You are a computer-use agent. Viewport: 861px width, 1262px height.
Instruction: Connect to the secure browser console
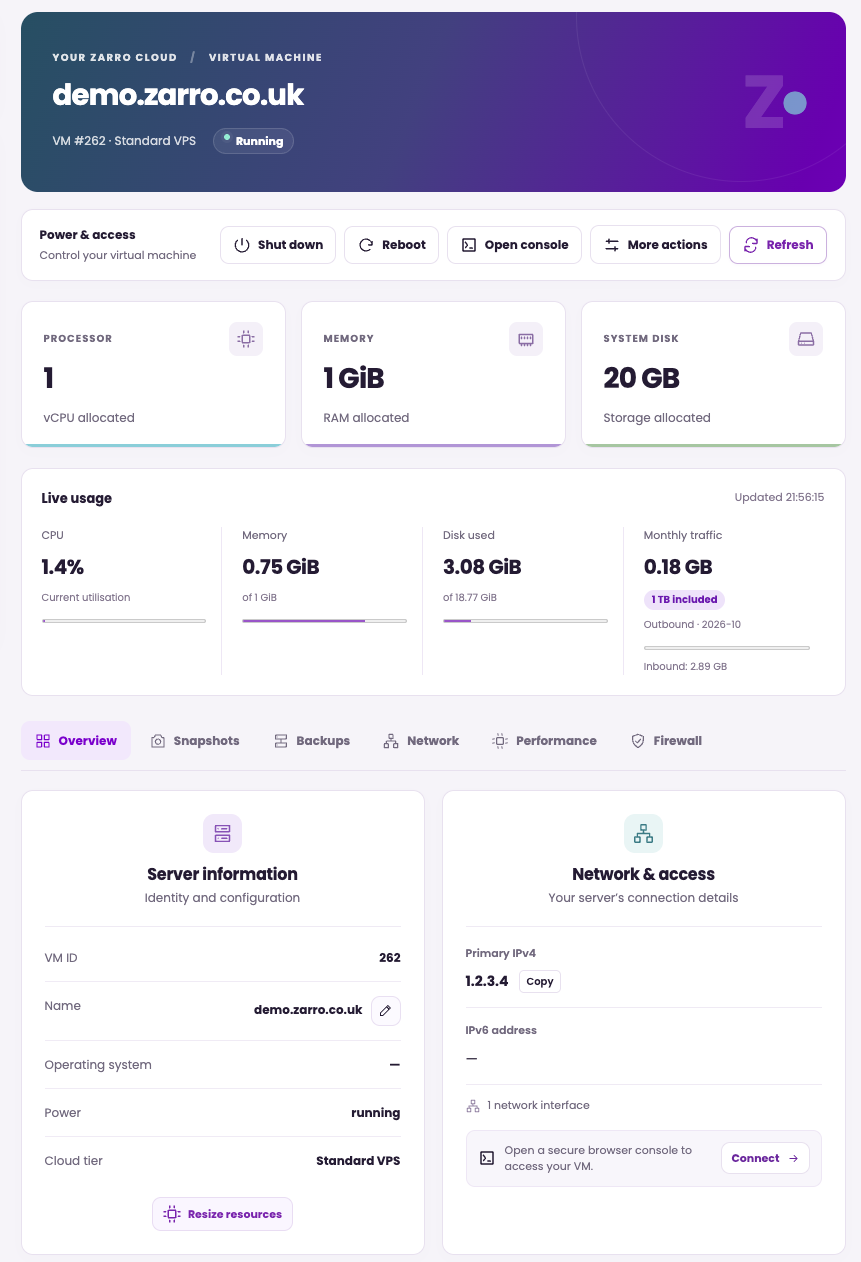click(x=765, y=1158)
